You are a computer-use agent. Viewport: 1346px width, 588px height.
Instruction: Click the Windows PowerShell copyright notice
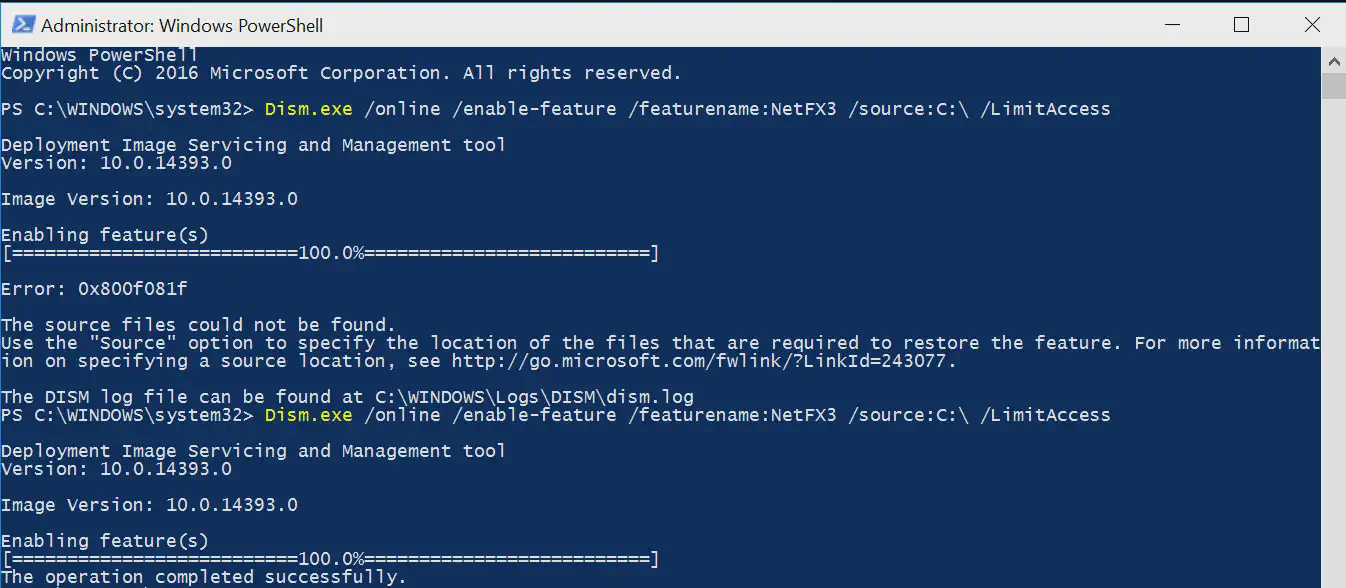click(340, 72)
